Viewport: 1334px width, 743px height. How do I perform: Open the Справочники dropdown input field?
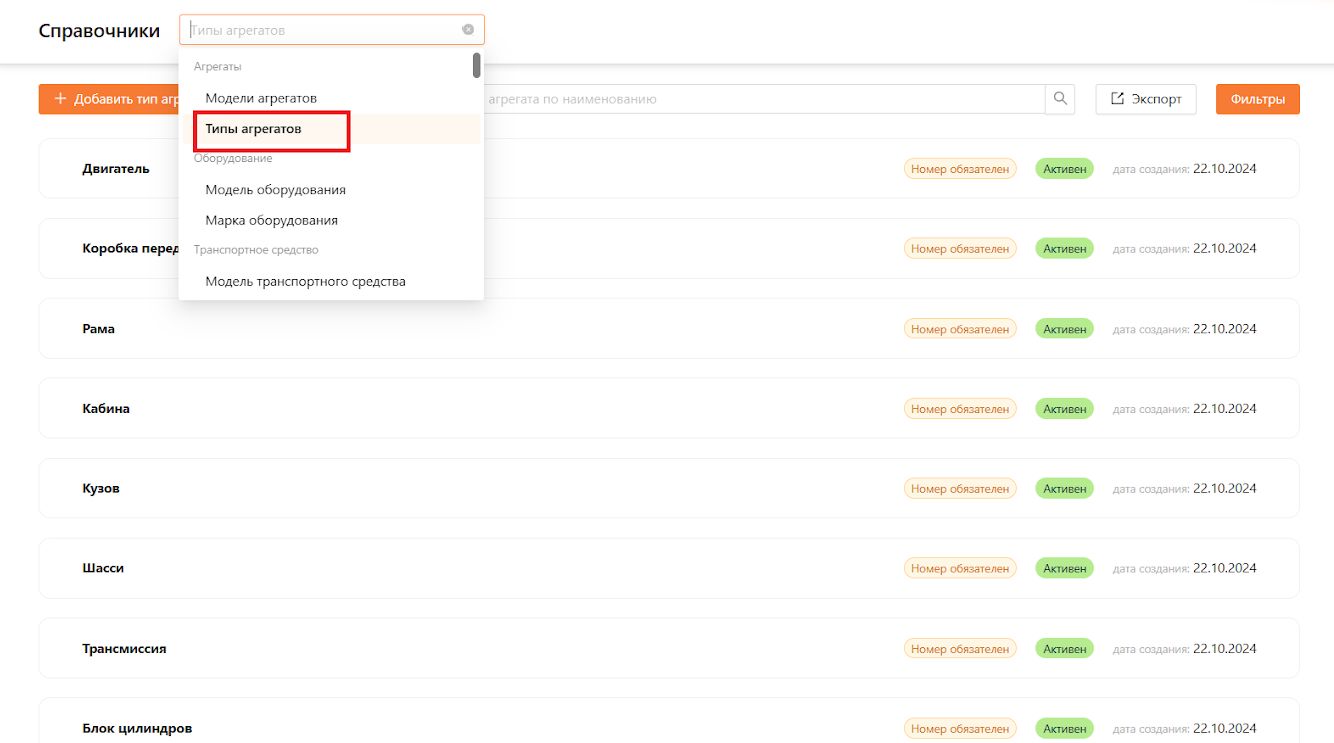[x=332, y=30]
